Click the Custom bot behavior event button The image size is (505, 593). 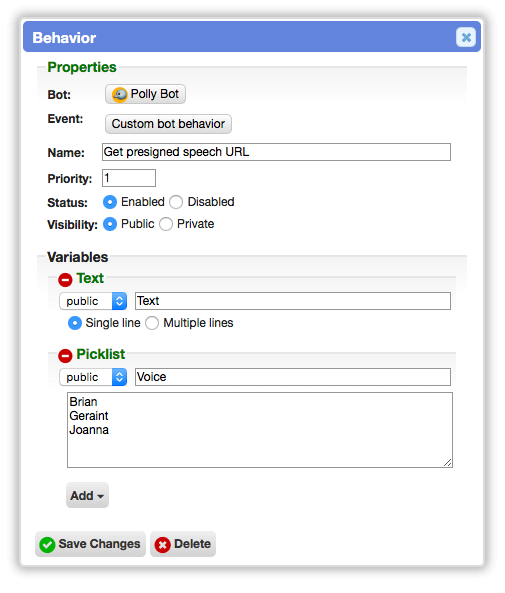(x=168, y=124)
